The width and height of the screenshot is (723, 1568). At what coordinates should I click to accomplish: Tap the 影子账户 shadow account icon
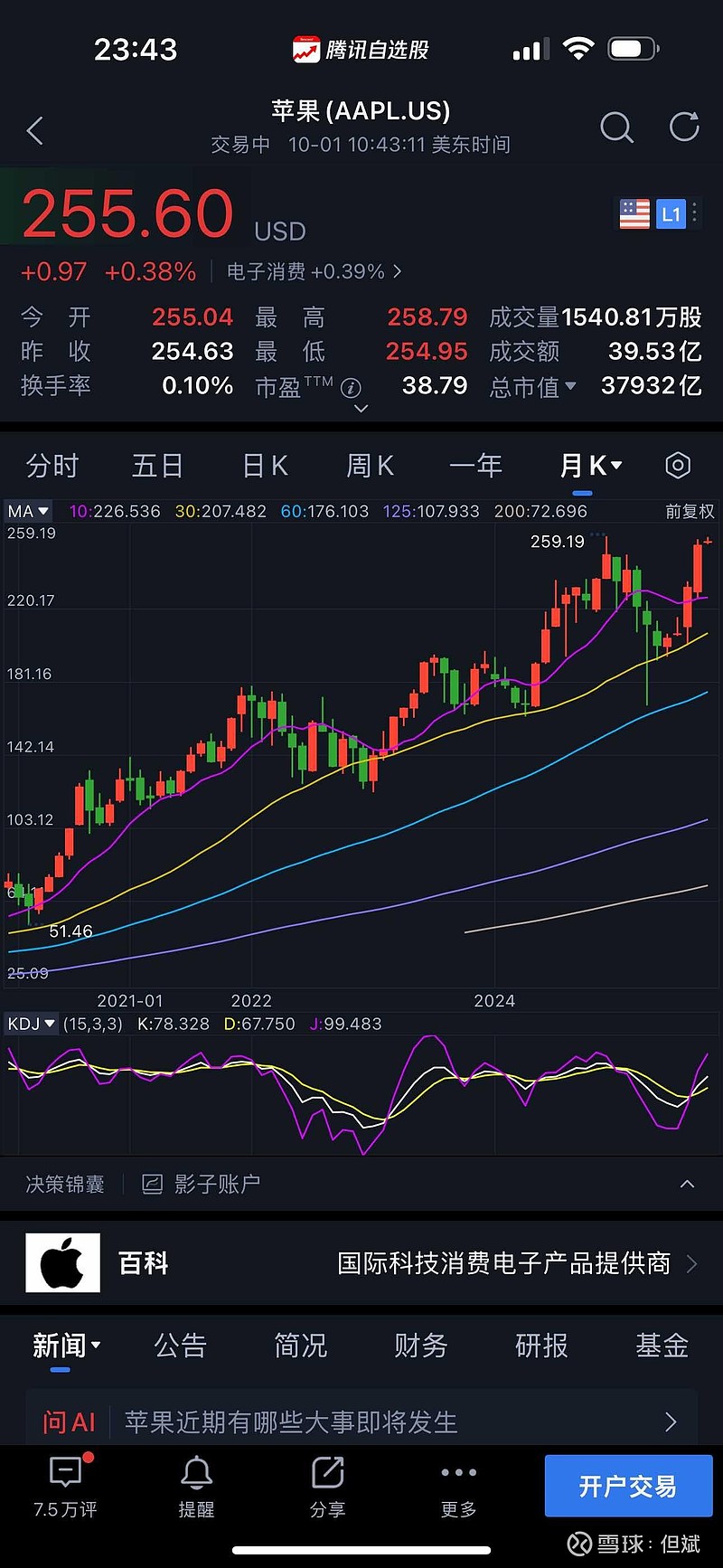point(153,1184)
